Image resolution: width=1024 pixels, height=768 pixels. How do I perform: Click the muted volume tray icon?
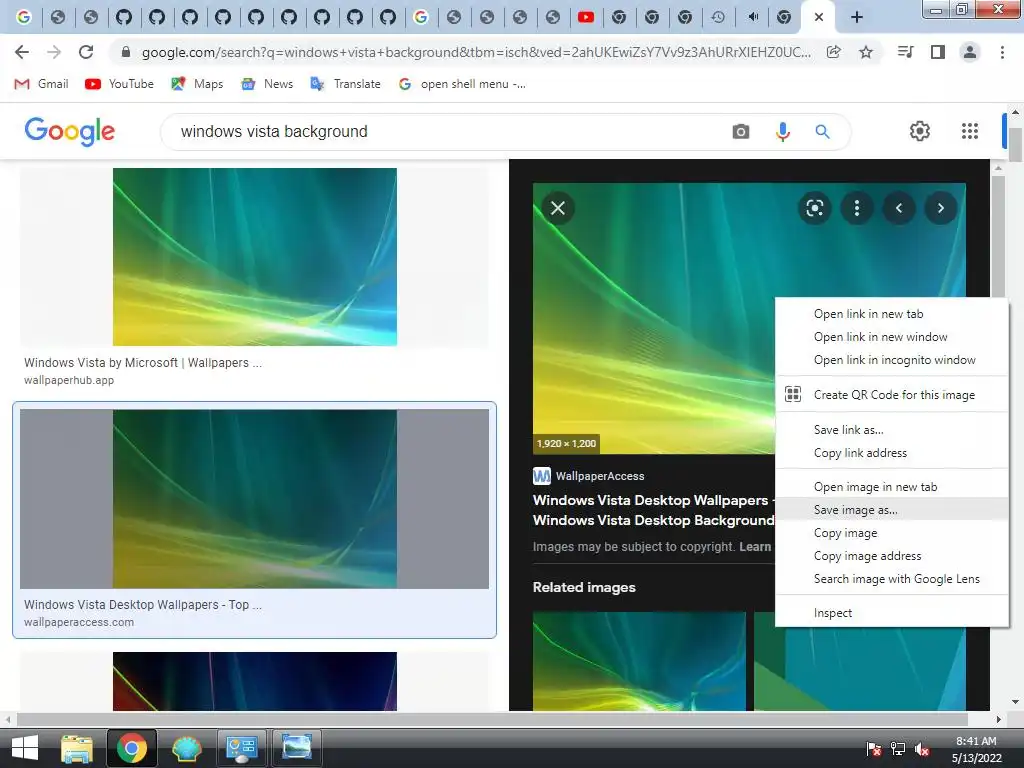coord(922,749)
